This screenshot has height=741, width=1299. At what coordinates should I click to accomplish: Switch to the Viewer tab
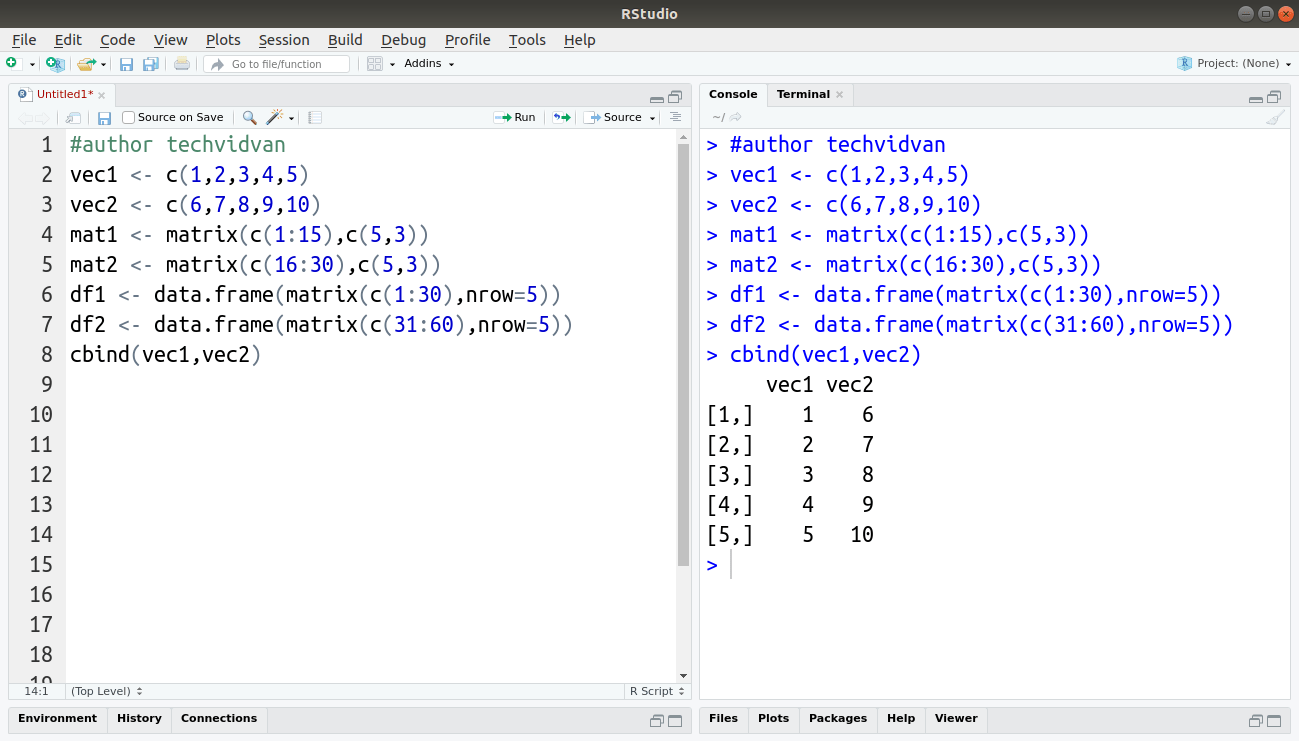pyautogui.click(x=956, y=719)
